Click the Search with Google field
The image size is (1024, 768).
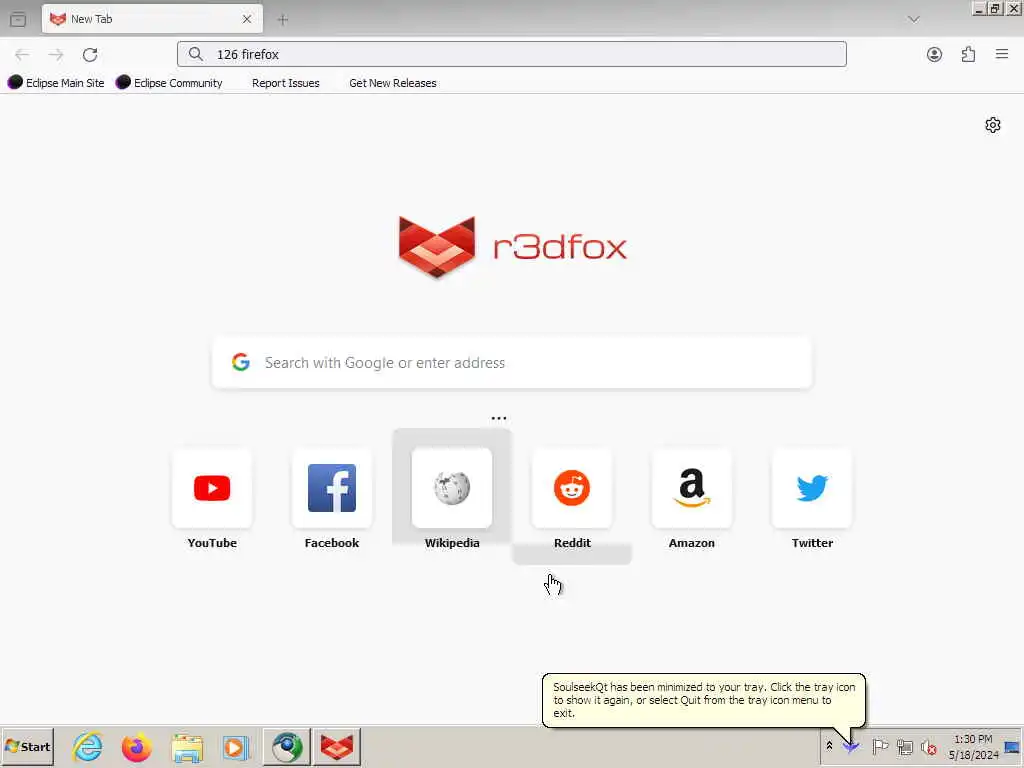[x=511, y=362]
